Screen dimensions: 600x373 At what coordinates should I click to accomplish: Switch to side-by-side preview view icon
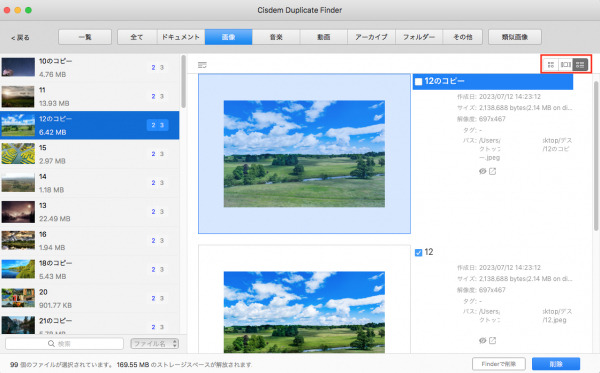point(565,65)
